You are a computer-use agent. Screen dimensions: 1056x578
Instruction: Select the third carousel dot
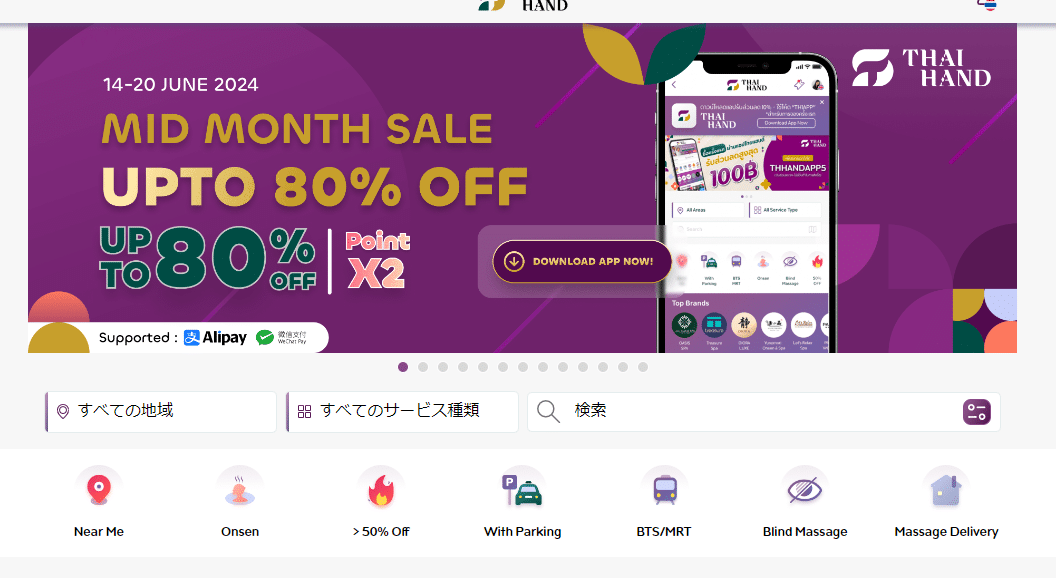click(x=443, y=367)
